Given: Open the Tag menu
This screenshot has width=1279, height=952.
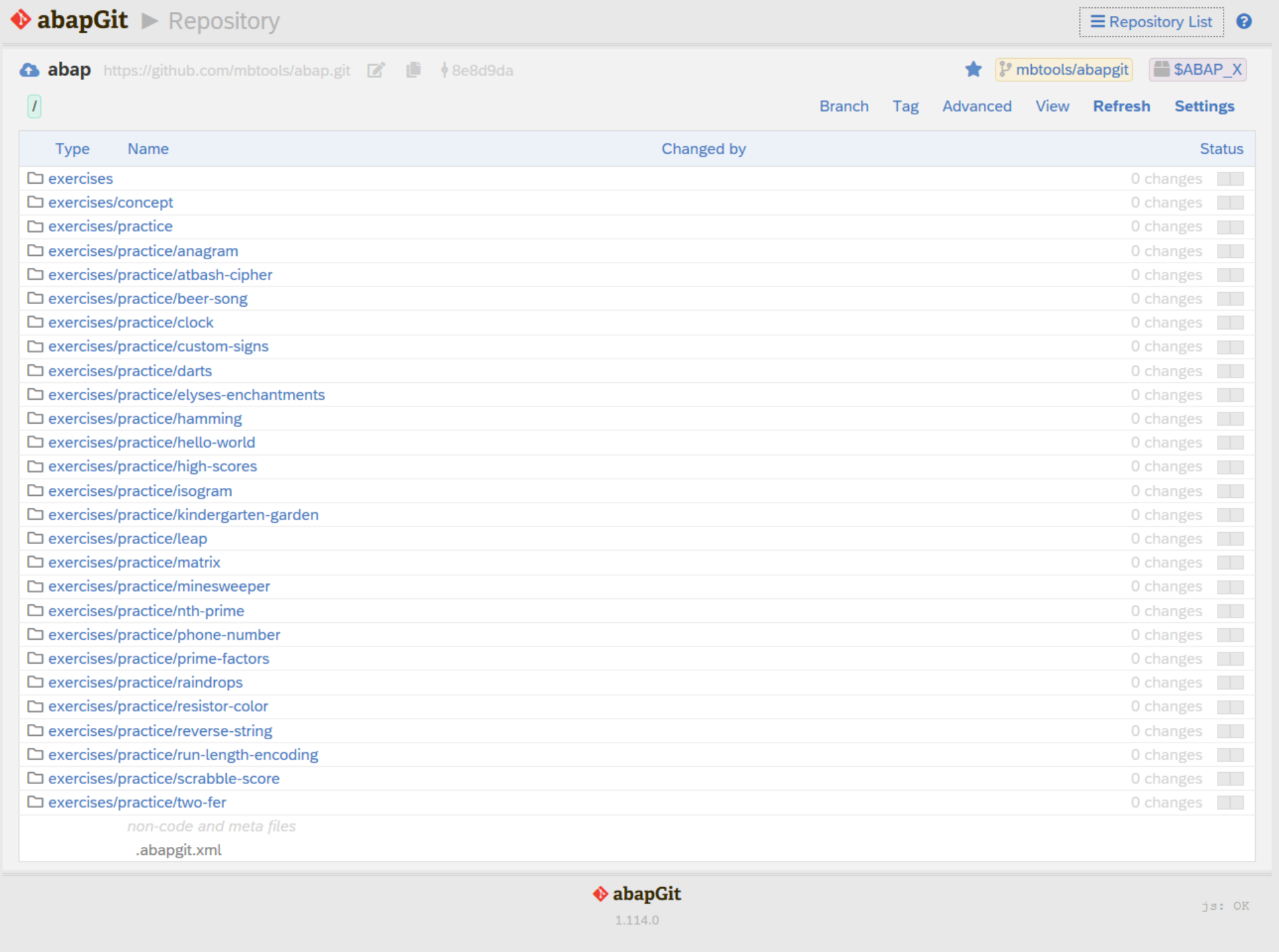Looking at the screenshot, I should [x=906, y=106].
